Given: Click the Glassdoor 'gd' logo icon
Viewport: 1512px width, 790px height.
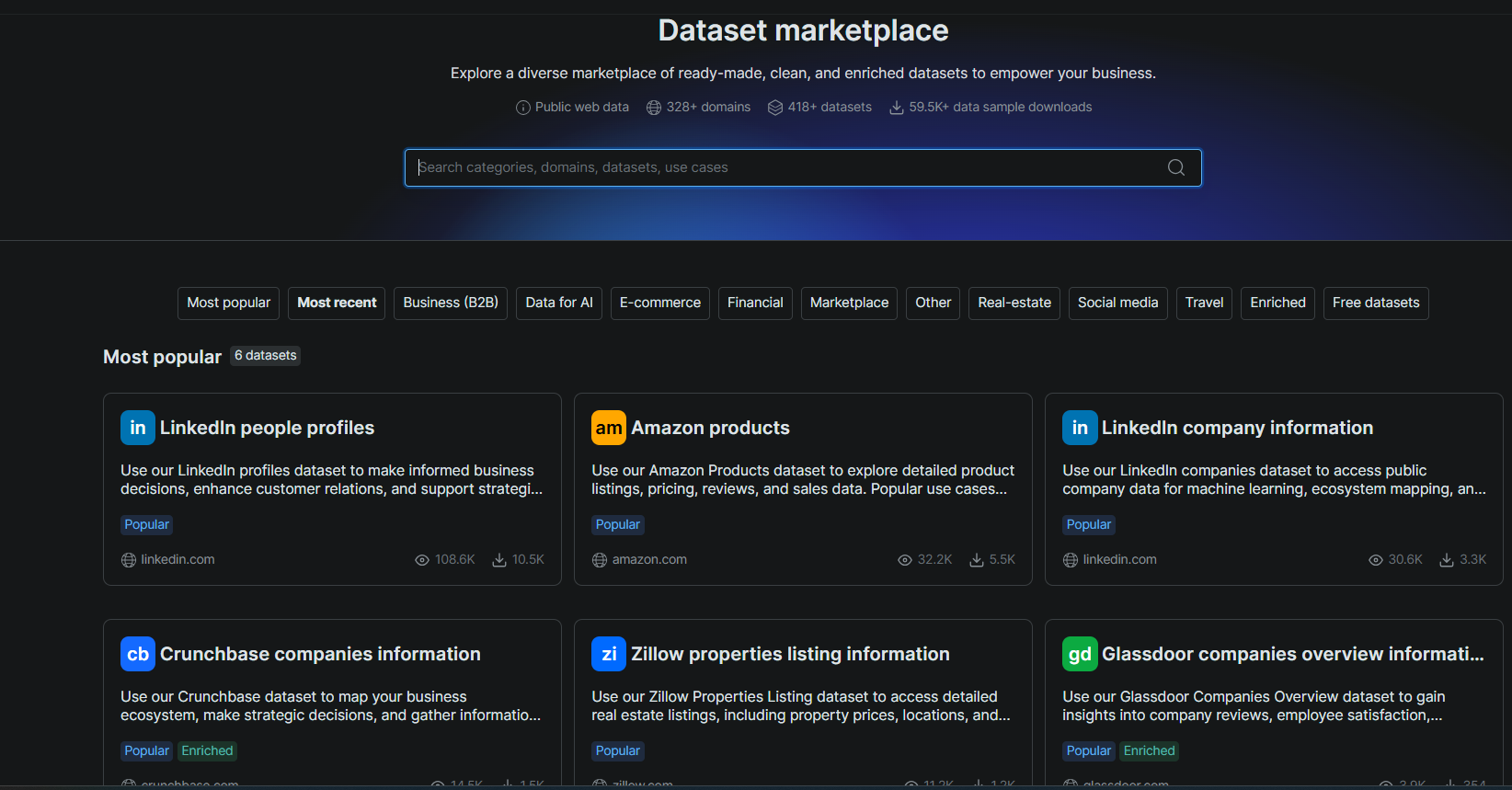Looking at the screenshot, I should pyautogui.click(x=1080, y=654).
